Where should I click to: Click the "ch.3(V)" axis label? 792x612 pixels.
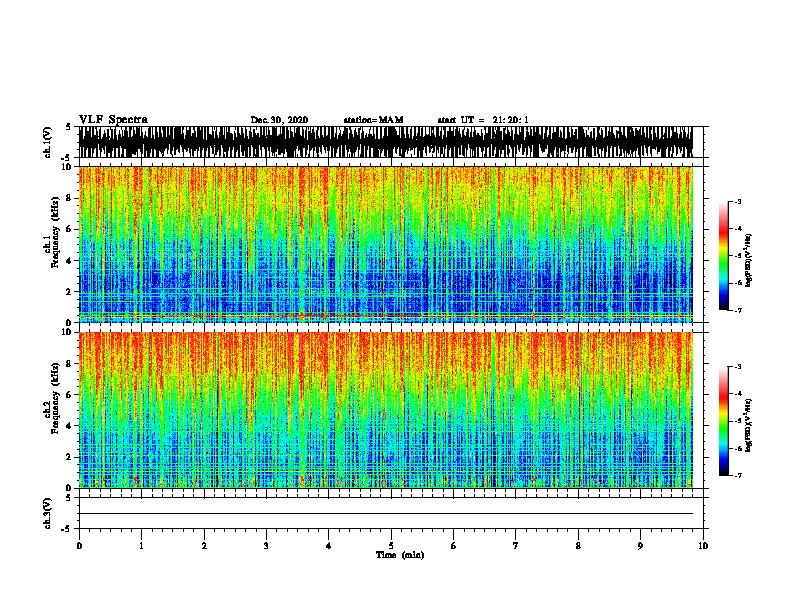click(48, 514)
